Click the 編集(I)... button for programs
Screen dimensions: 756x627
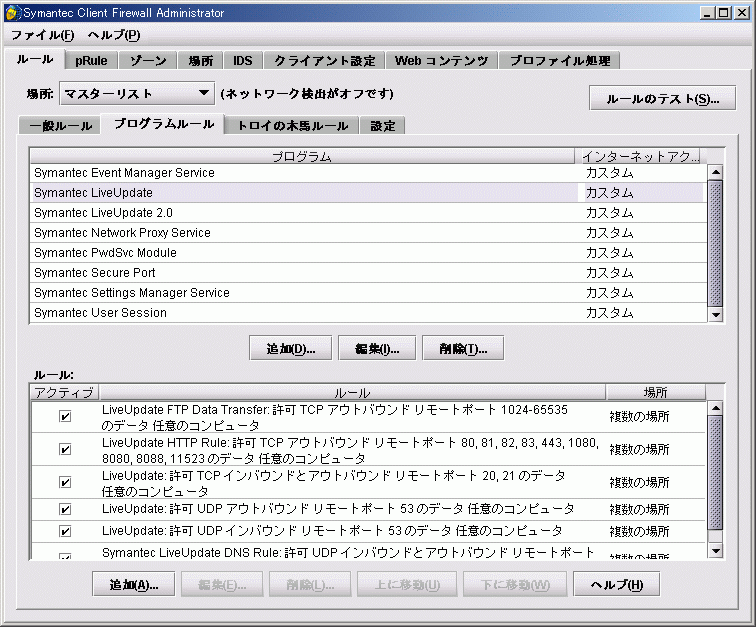click(377, 348)
